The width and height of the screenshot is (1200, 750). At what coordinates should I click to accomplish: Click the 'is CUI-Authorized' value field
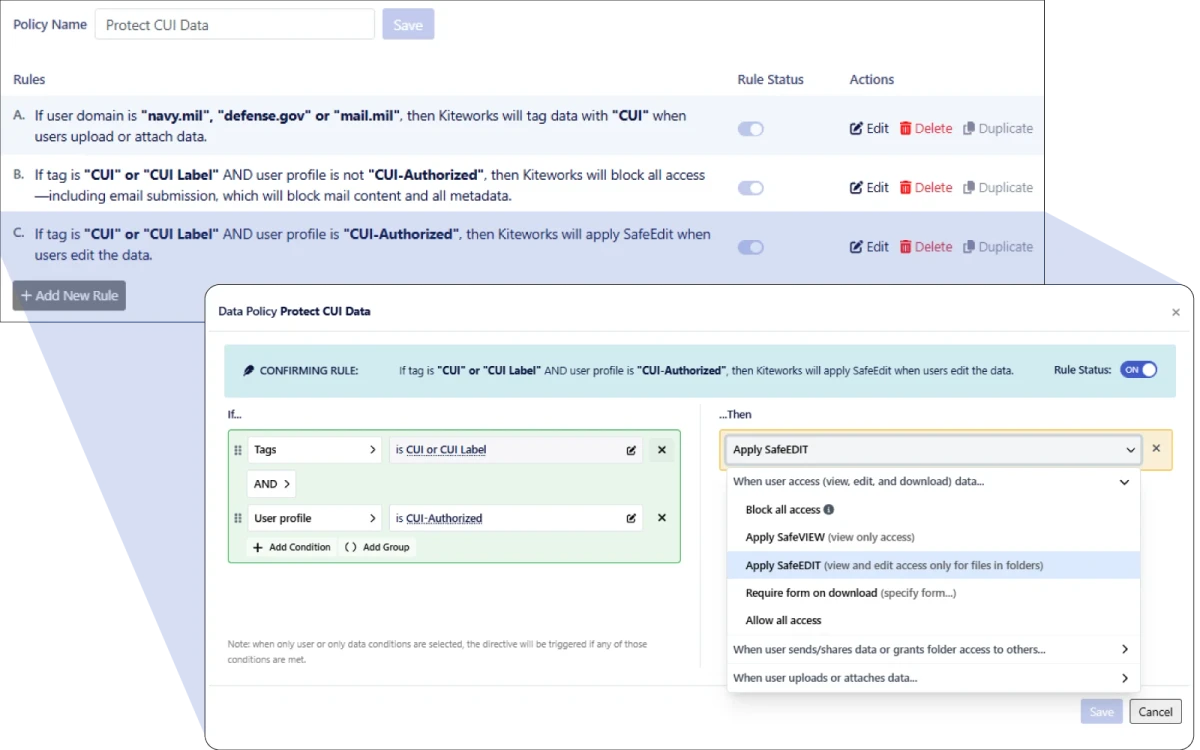pyautogui.click(x=516, y=518)
